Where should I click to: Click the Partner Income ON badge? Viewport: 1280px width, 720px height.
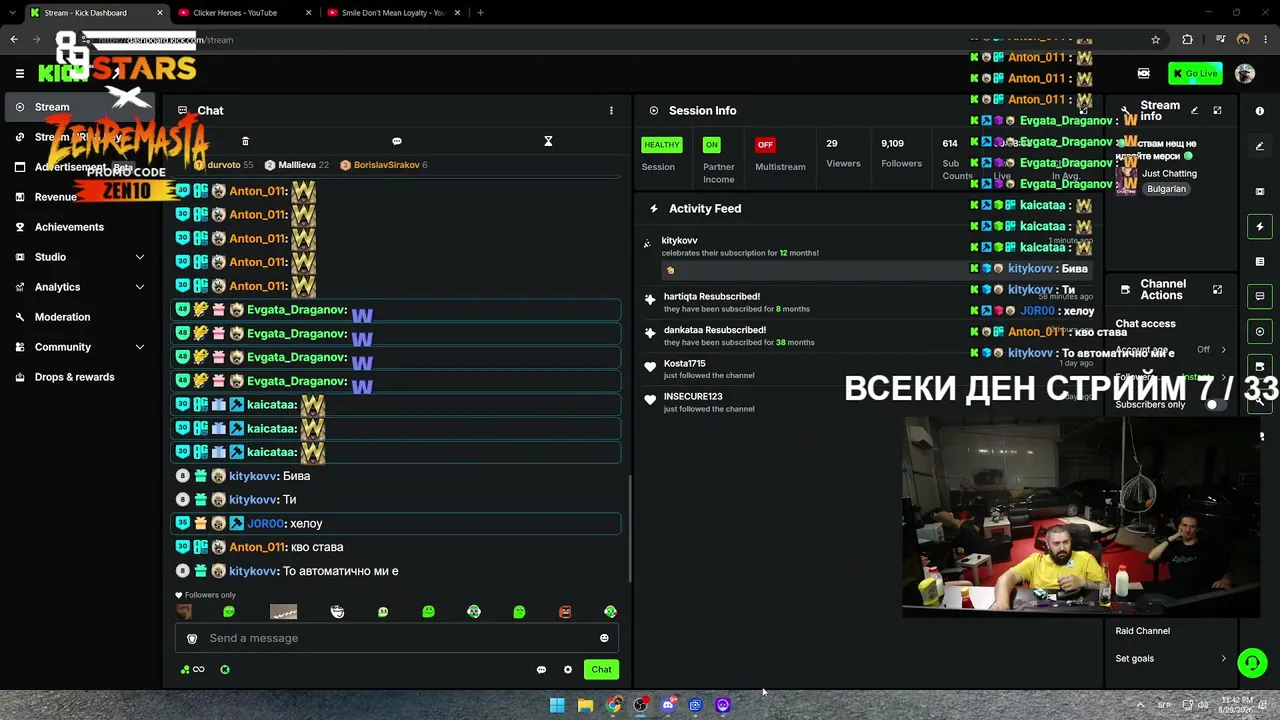[711, 145]
